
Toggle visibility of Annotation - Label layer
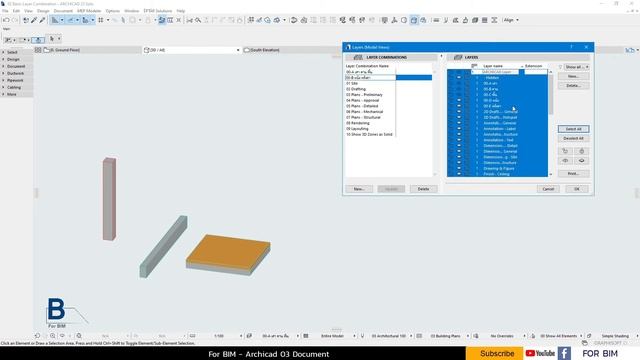click(x=459, y=129)
